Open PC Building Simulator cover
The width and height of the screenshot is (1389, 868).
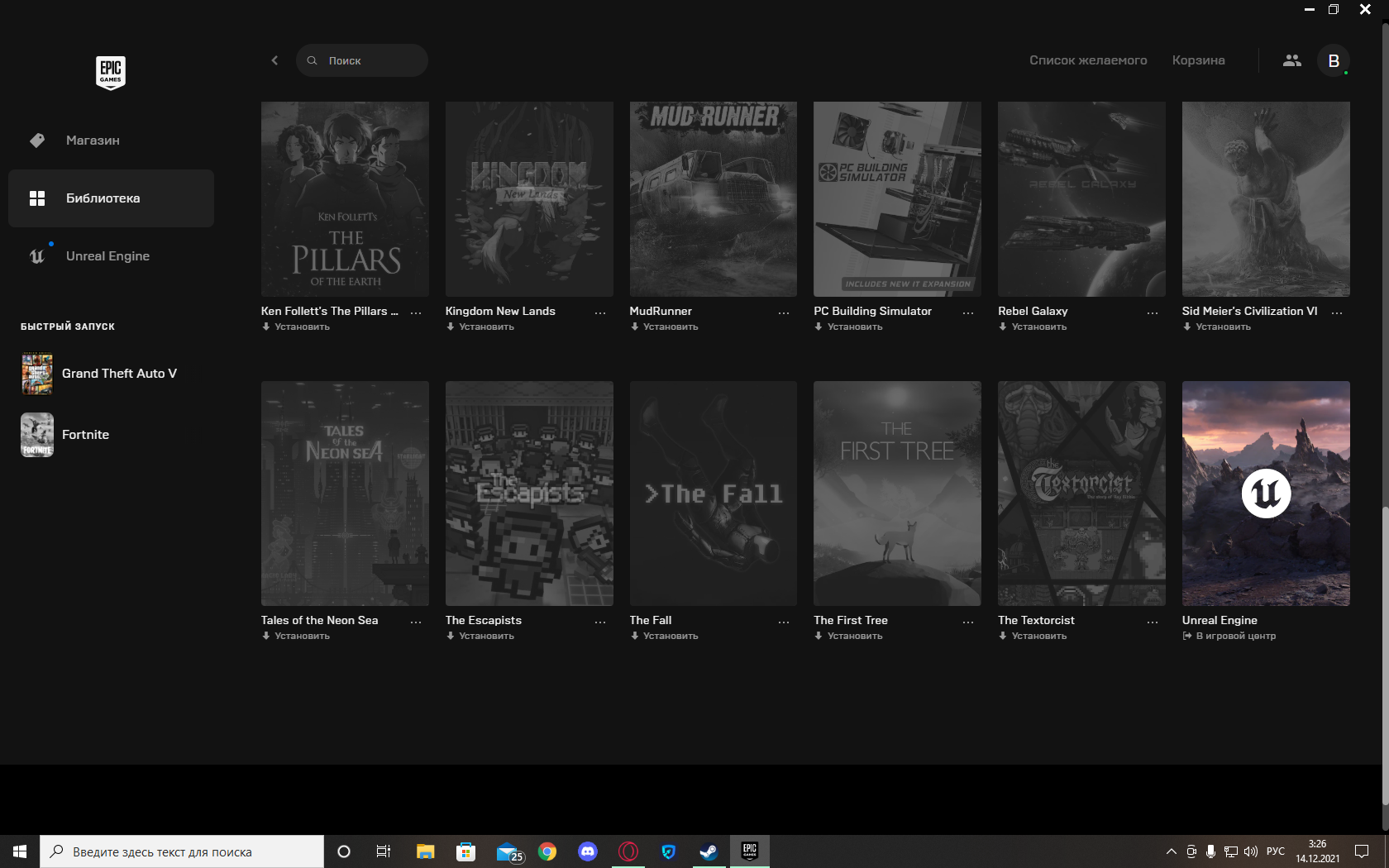(x=897, y=199)
